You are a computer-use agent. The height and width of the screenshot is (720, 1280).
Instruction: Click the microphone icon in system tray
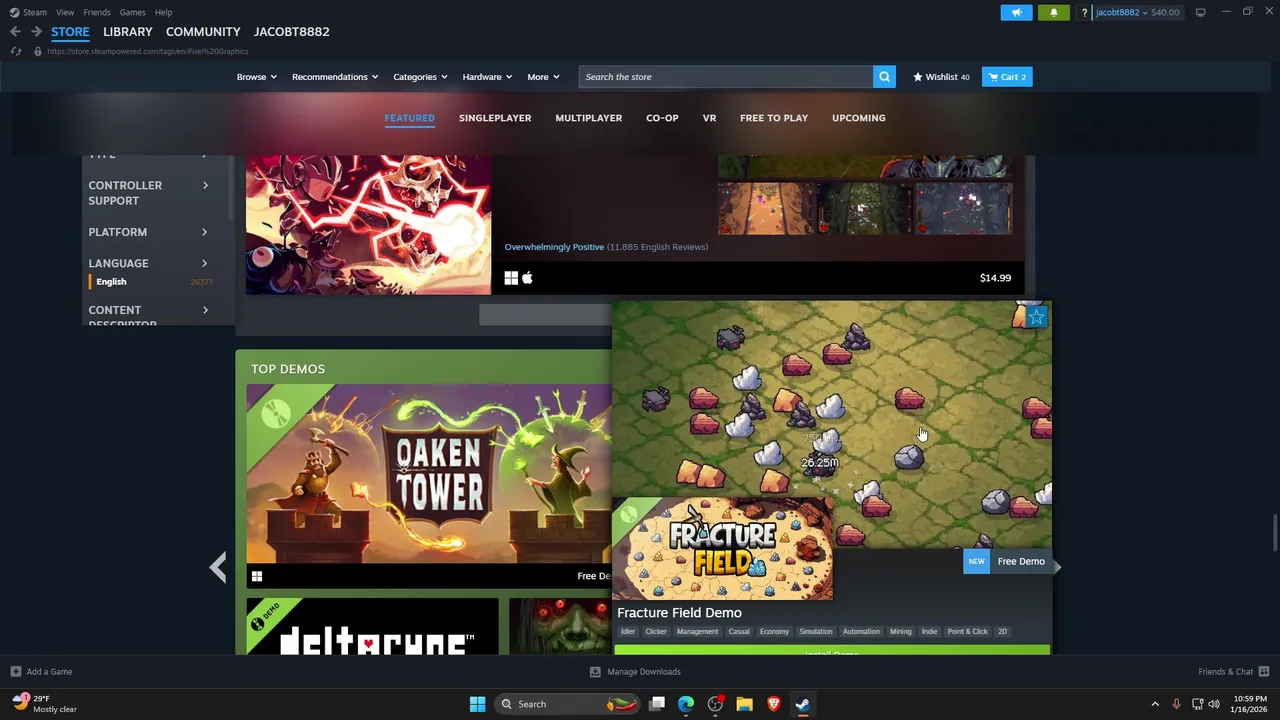[x=1177, y=704]
